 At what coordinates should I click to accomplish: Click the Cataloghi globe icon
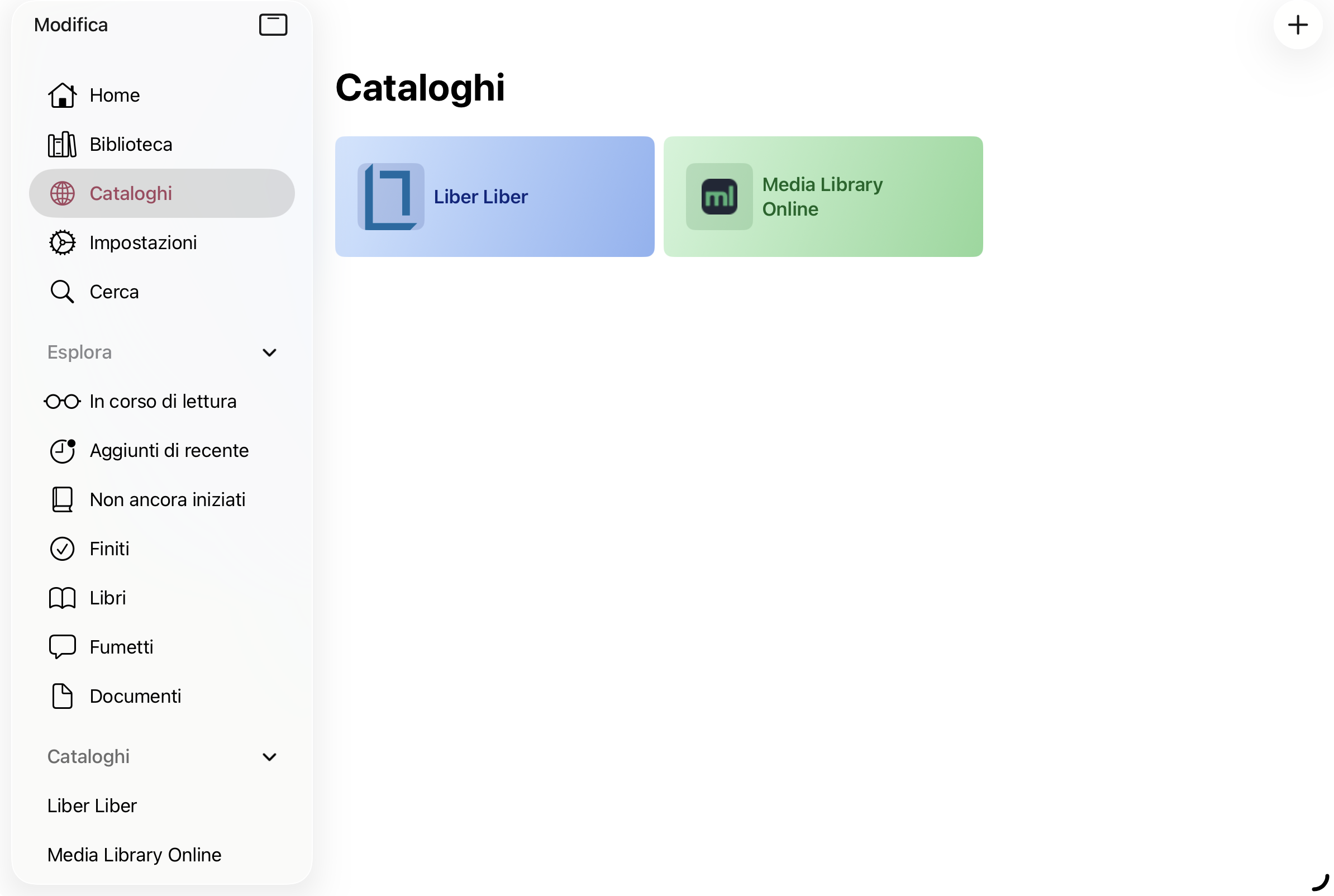[62, 194]
